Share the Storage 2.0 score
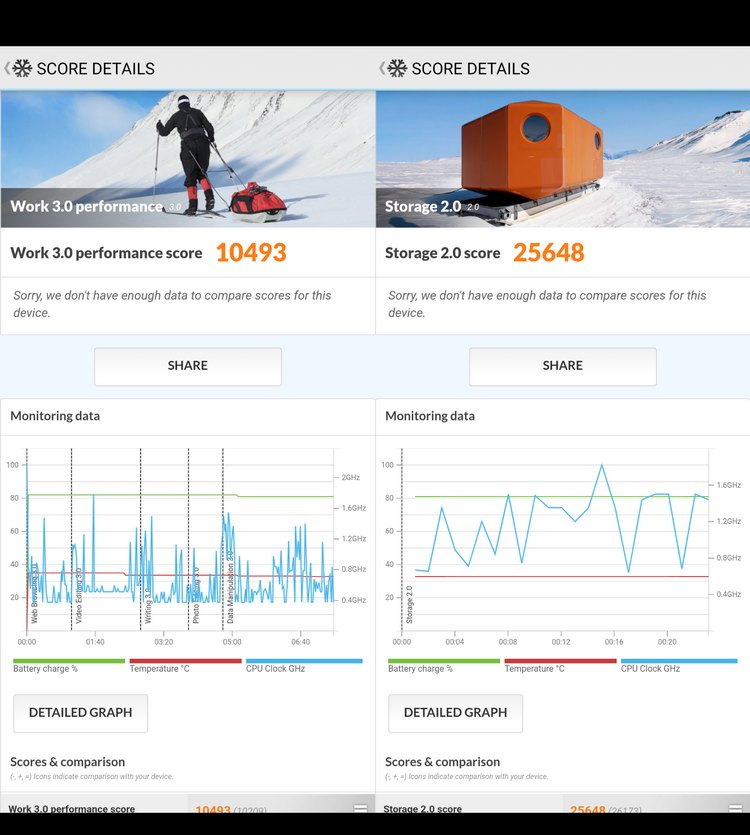 (x=562, y=366)
